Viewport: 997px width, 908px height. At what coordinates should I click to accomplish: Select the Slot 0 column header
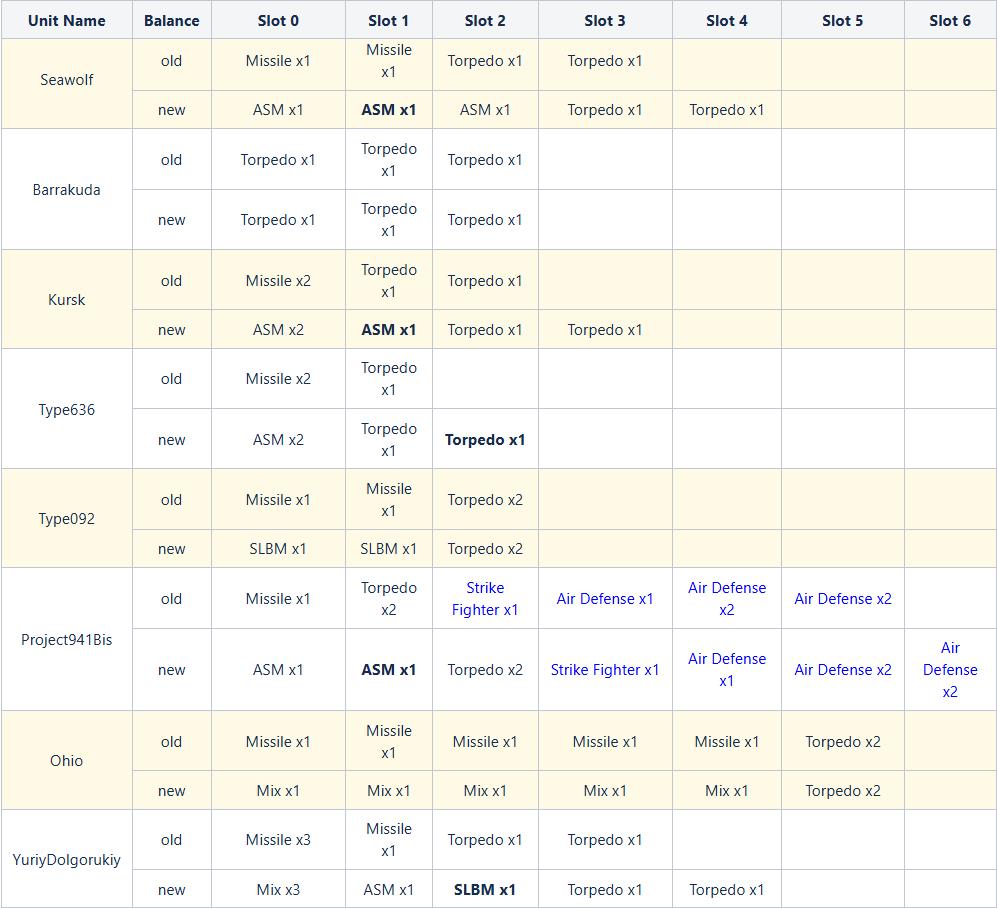(x=278, y=20)
